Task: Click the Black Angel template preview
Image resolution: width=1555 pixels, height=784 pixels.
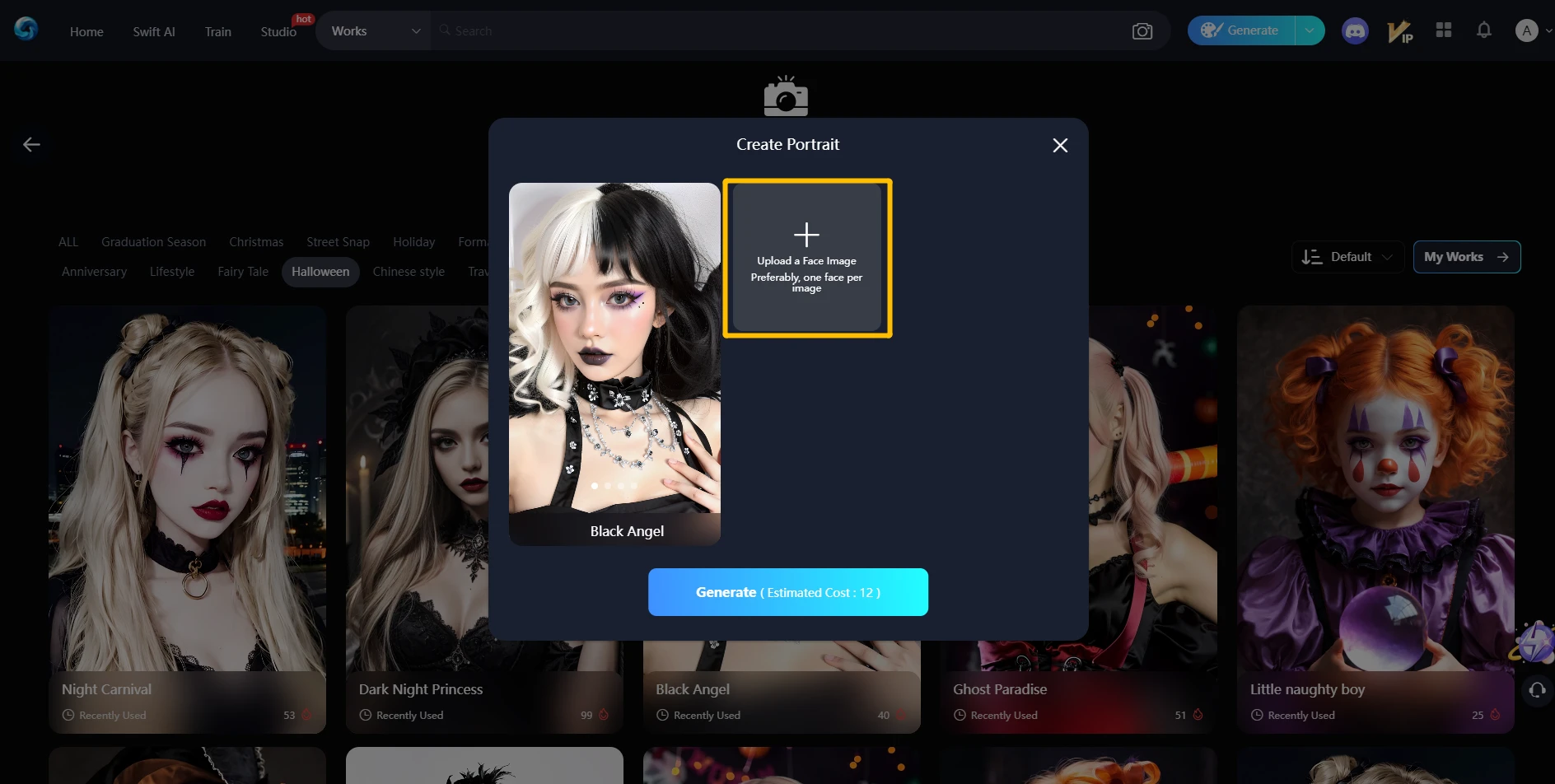Action: click(x=614, y=363)
